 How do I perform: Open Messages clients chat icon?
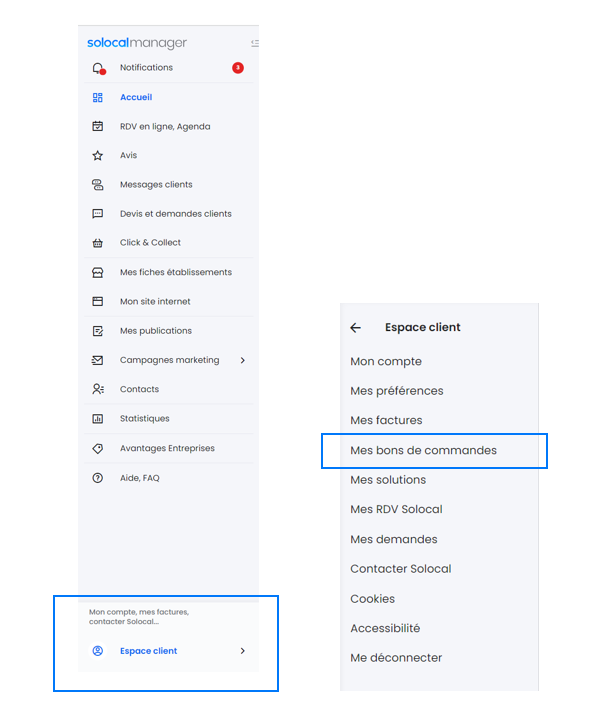click(98, 185)
